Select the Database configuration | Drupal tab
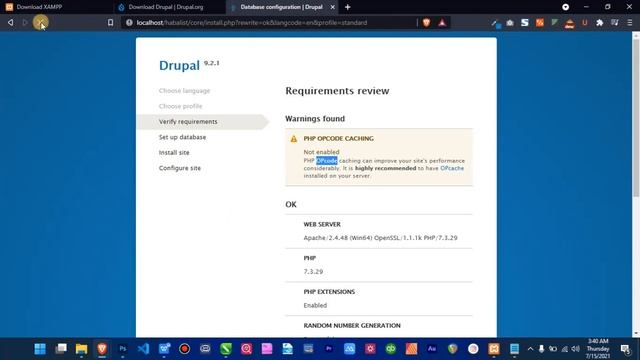The width and height of the screenshot is (640, 360). [281, 7]
